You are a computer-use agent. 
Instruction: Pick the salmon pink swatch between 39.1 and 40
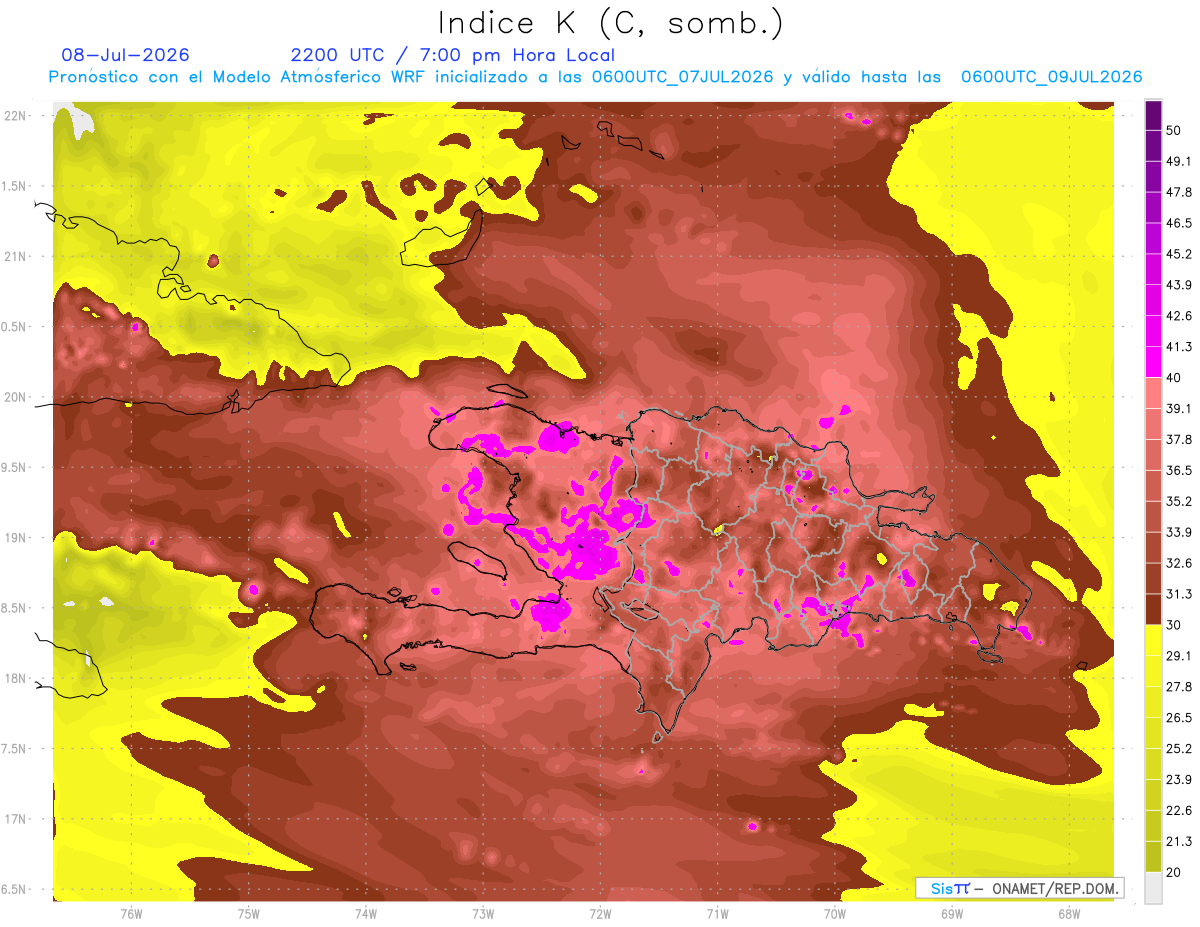[1153, 393]
